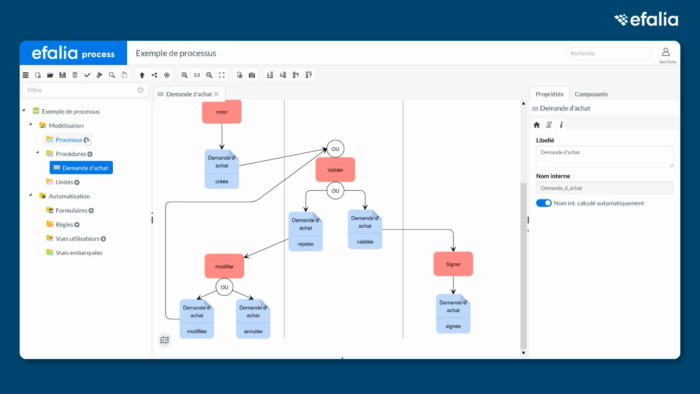This screenshot has height=394, width=700.
Task: Click the Recherche search box
Action: click(x=609, y=53)
